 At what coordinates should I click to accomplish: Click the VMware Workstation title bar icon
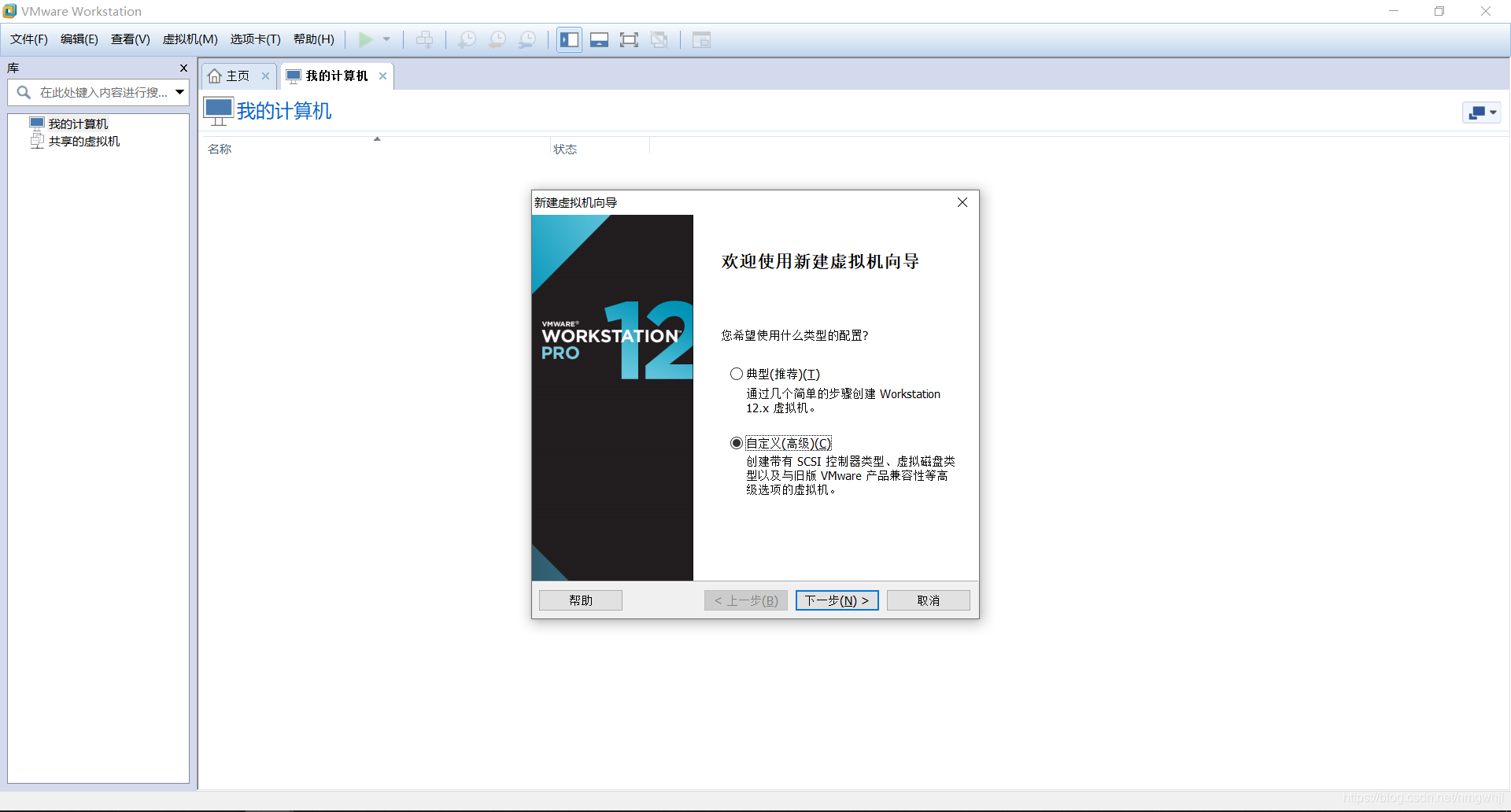pyautogui.click(x=9, y=11)
